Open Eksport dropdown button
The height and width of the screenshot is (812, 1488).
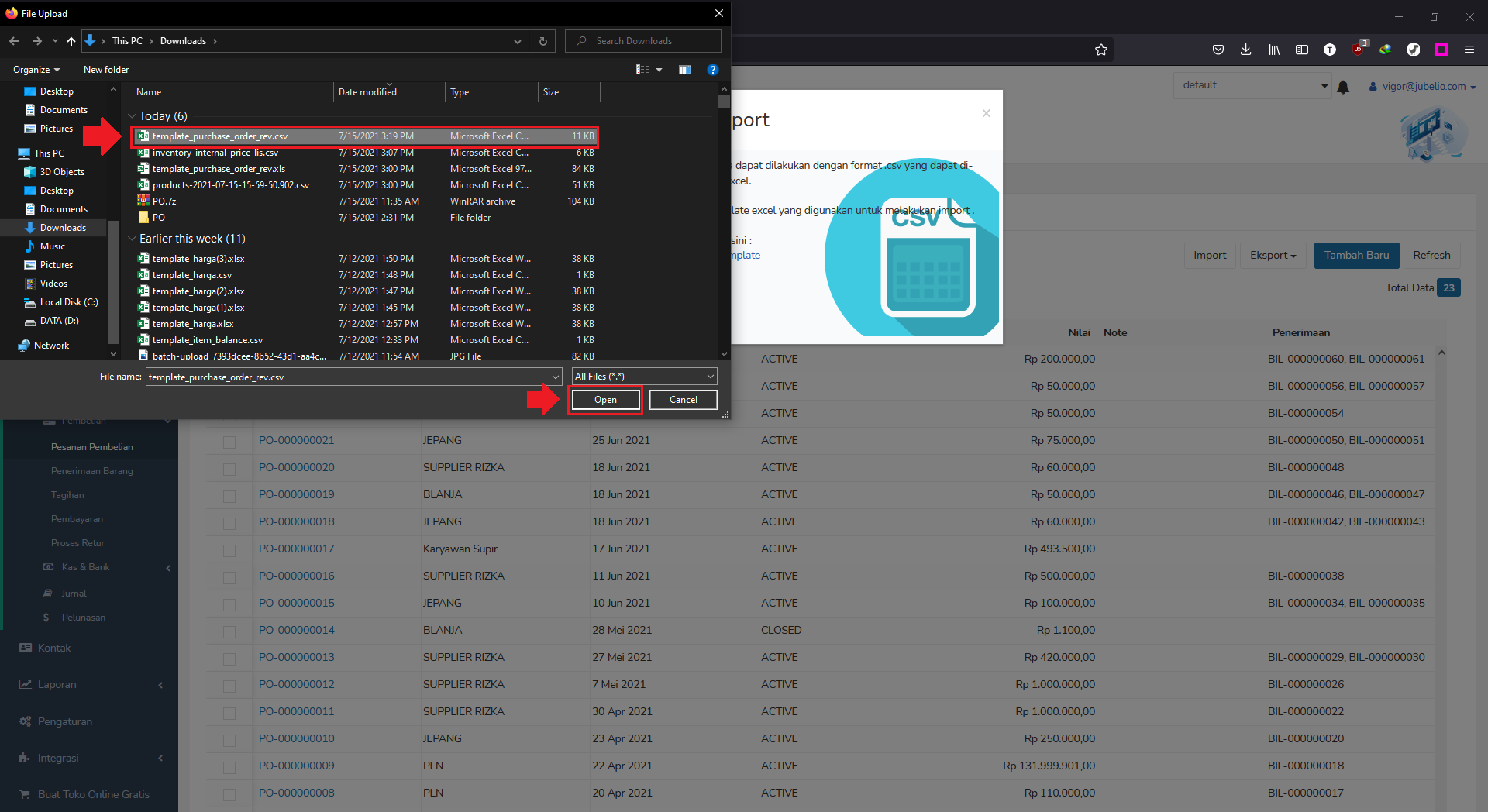(1273, 256)
